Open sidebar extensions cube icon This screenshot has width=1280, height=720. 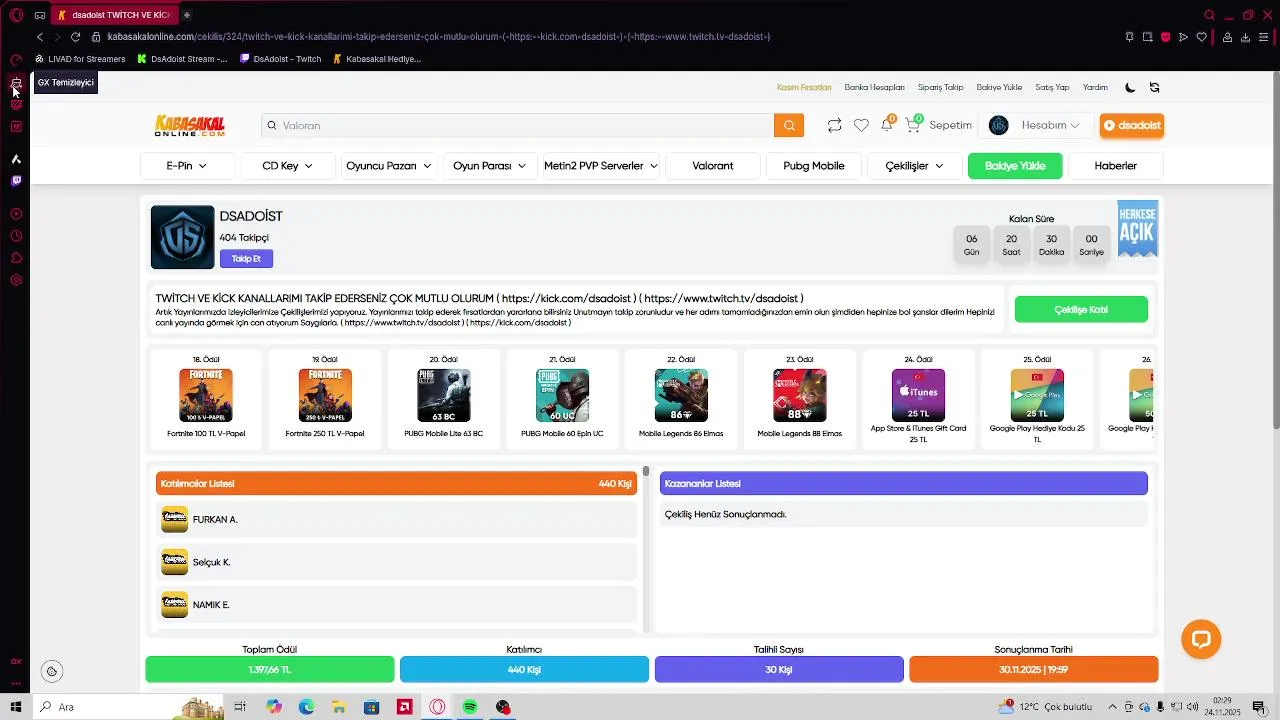(16, 258)
